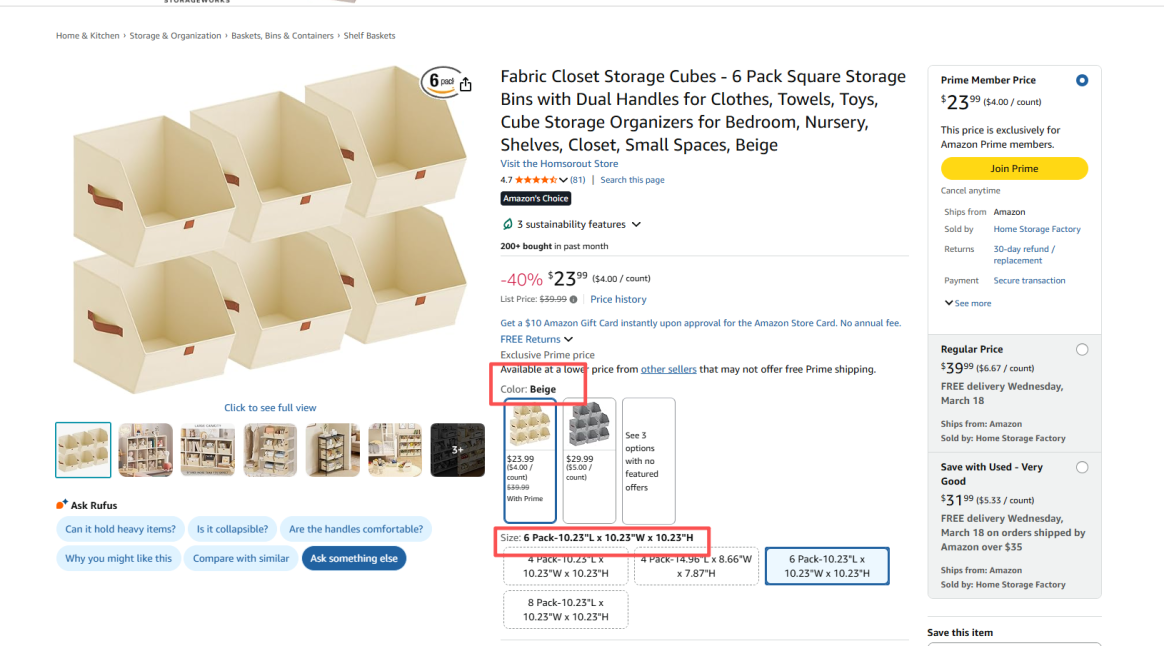Choose the Save with Used radio button
The height and width of the screenshot is (646, 1164).
(x=1081, y=467)
